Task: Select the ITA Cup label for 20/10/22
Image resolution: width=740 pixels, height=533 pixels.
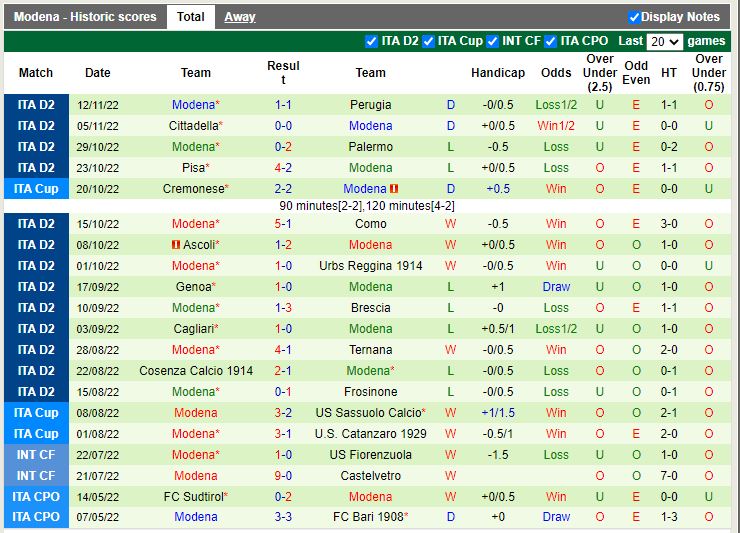Action: (x=36, y=189)
